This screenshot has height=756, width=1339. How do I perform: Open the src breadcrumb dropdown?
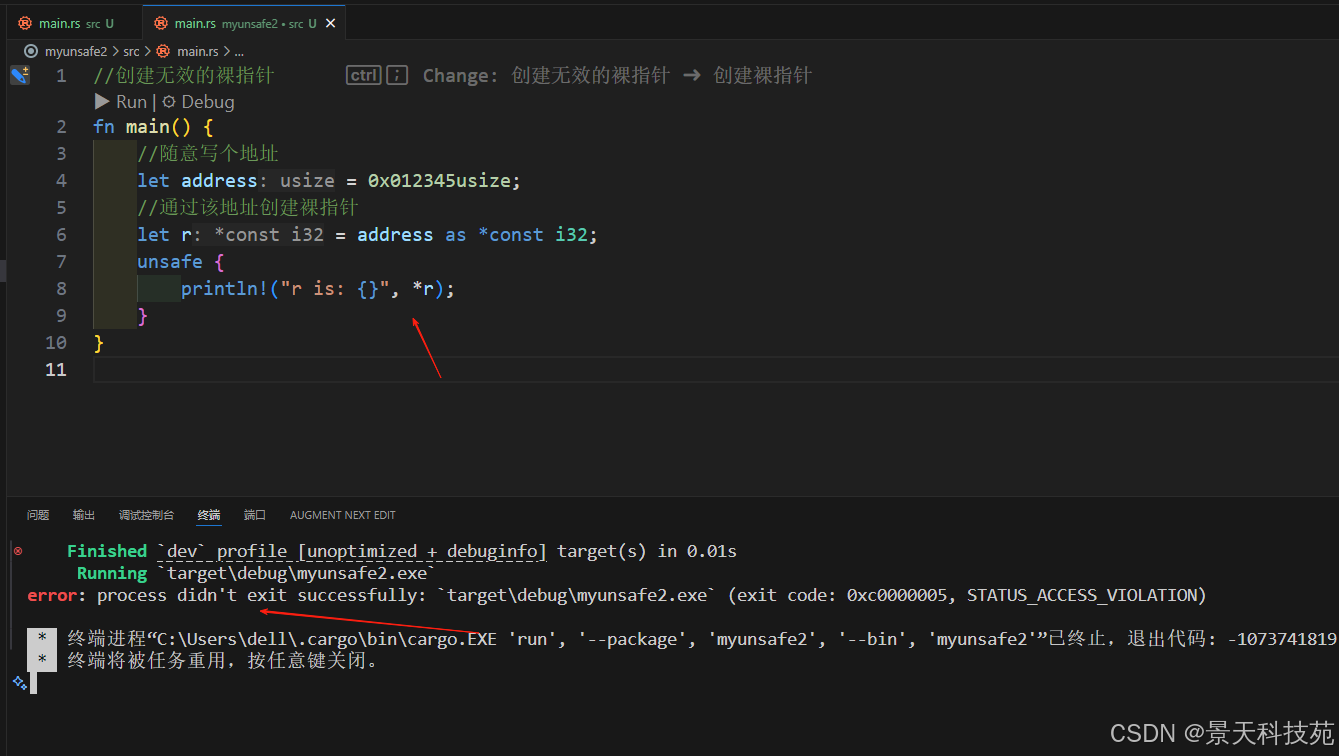pyautogui.click(x=131, y=50)
